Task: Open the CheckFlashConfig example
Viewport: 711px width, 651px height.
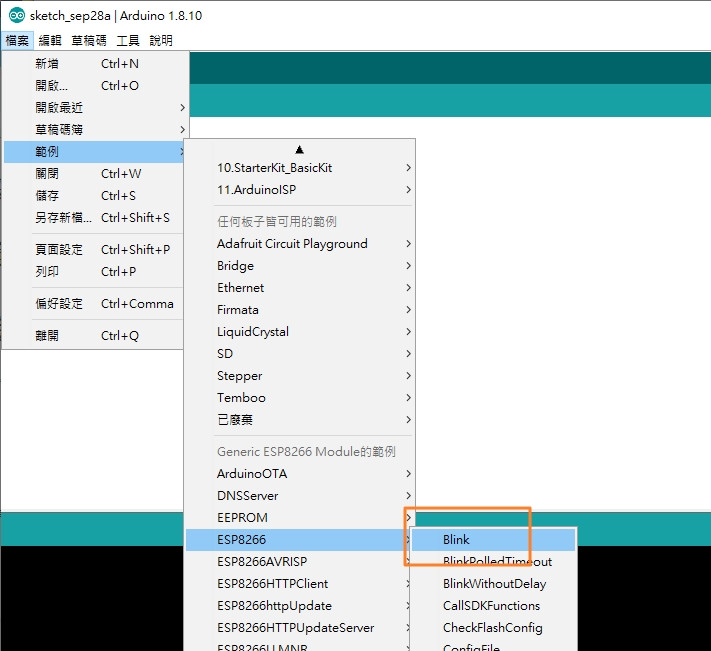Action: tap(493, 627)
